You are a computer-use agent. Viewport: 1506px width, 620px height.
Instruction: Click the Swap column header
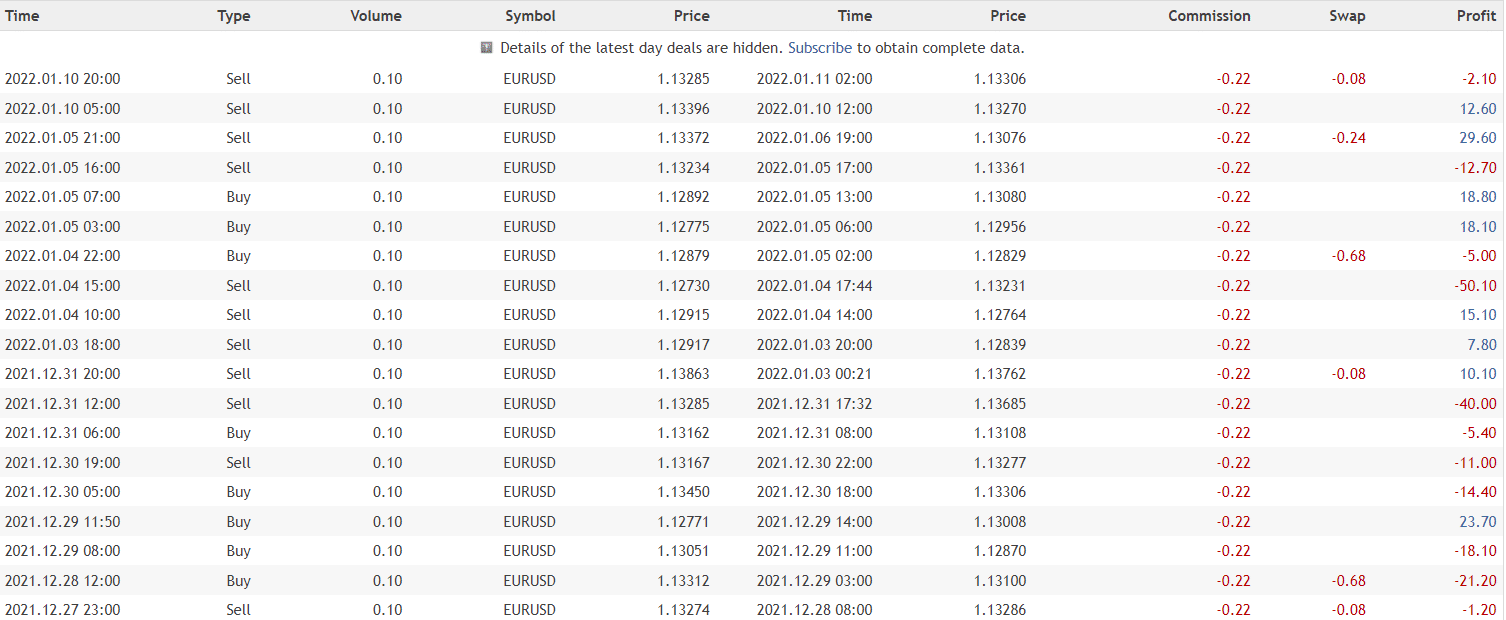[x=1347, y=16]
